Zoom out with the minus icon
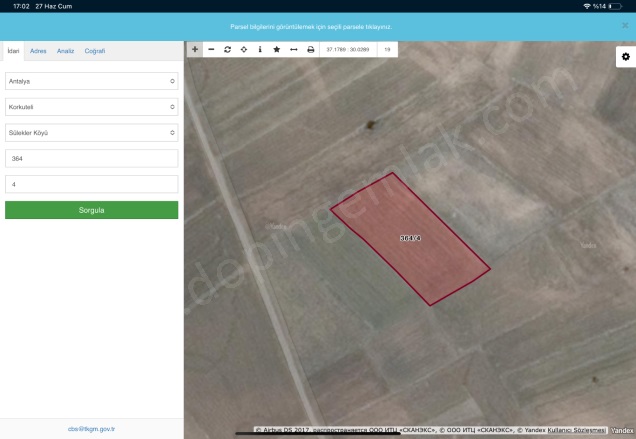Viewport: 636px width, 439px height. point(211,49)
